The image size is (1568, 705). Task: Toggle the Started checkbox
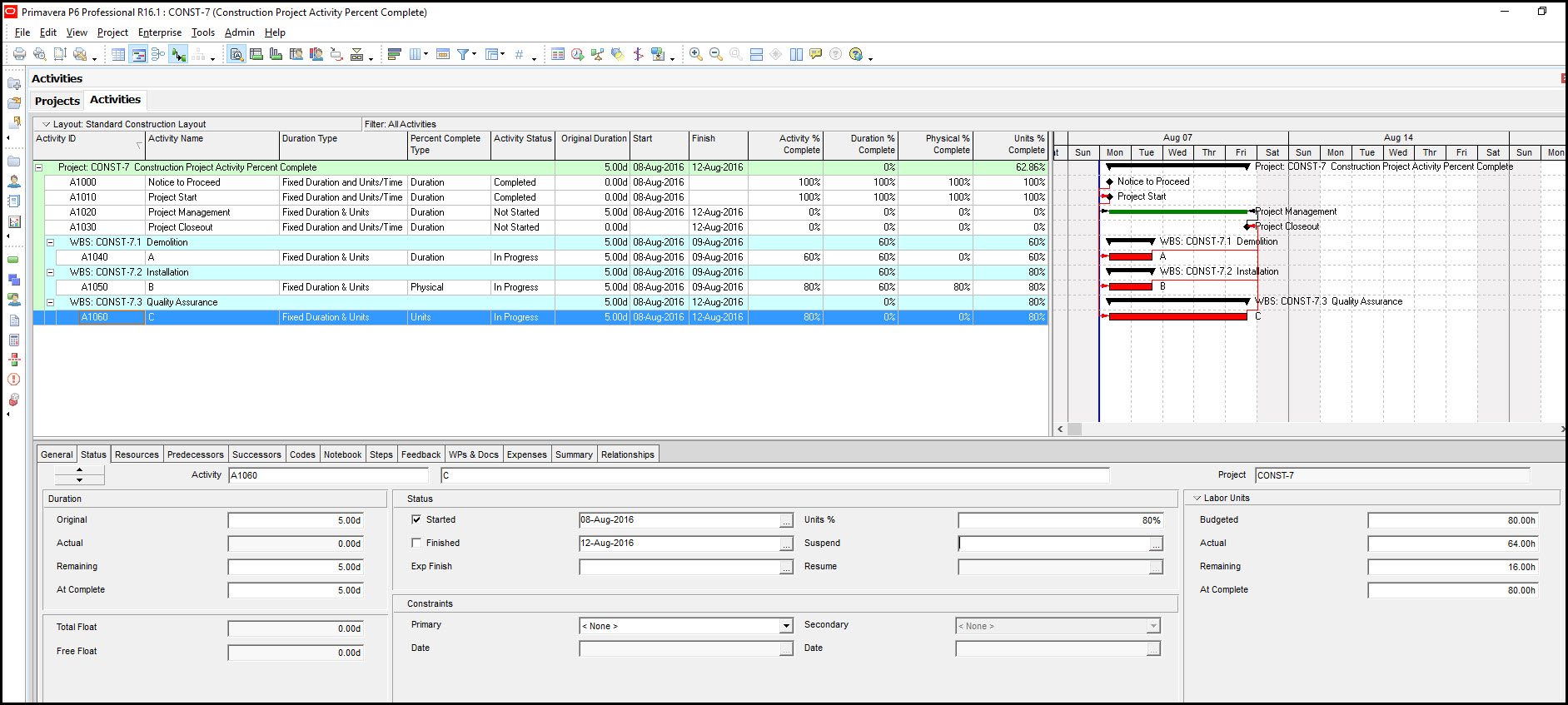coord(416,519)
